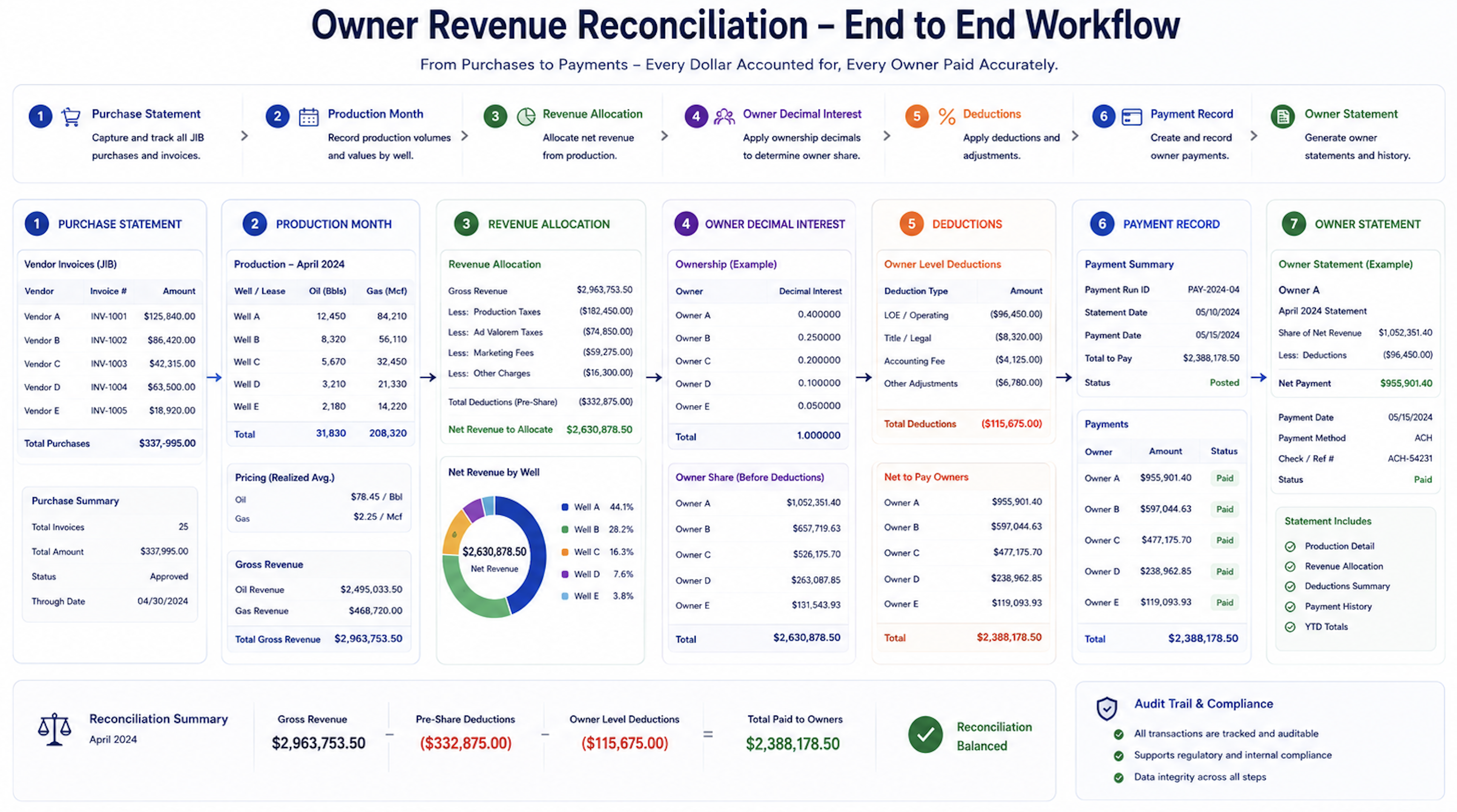Viewport: 1457px width, 812px height.
Task: Click the check mark beside YTD Totals
Action: pyautogui.click(x=1290, y=627)
